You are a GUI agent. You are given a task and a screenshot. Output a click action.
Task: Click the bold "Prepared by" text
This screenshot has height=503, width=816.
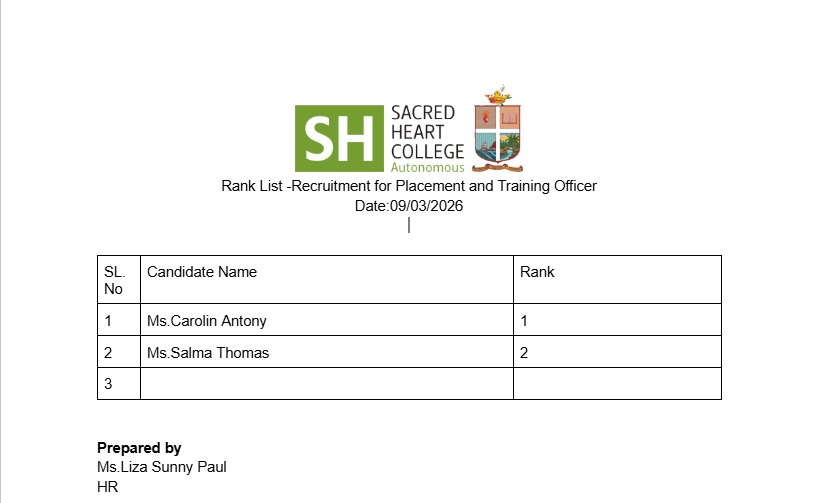(139, 448)
